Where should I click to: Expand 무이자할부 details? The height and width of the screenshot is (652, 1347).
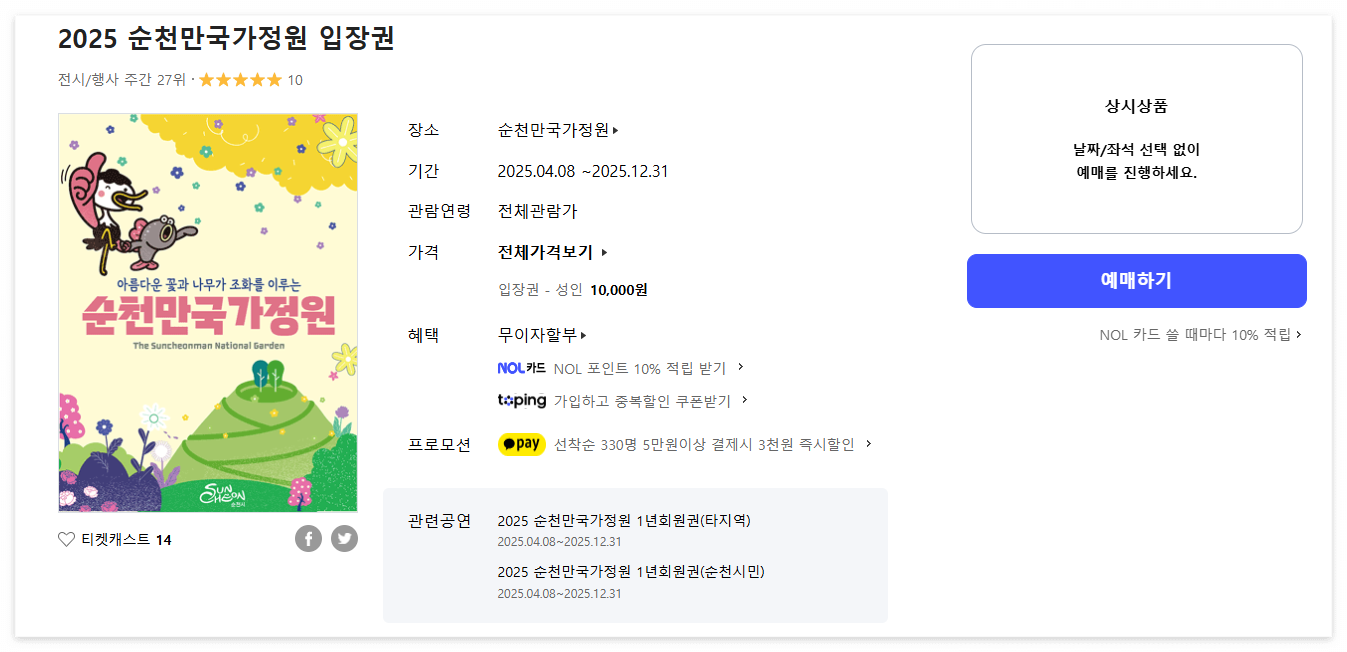[542, 335]
